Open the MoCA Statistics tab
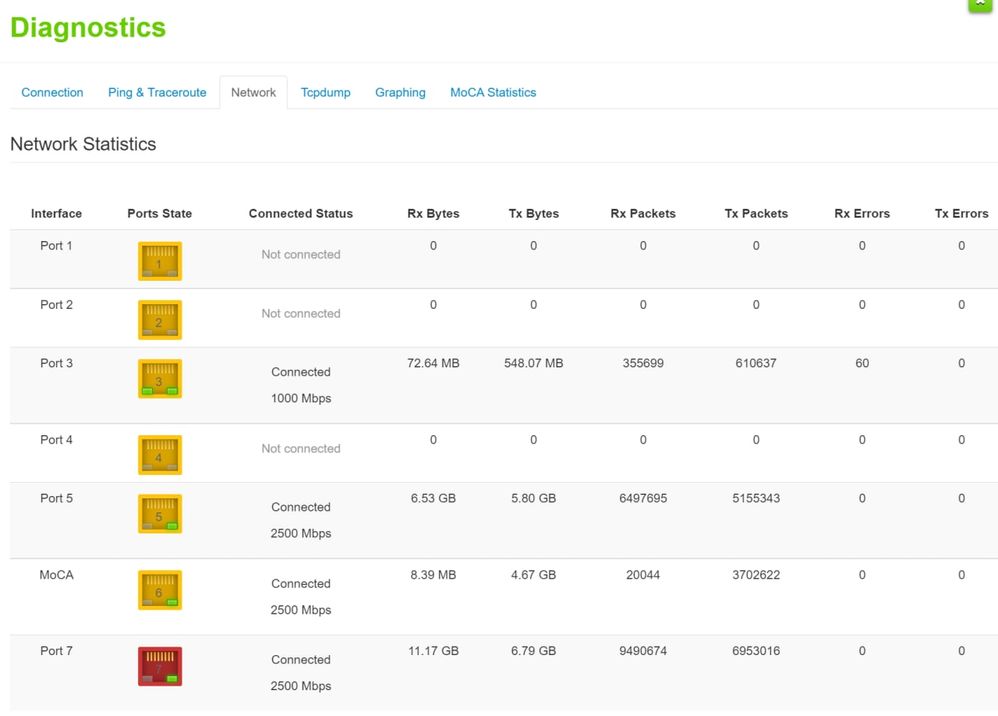The image size is (998, 716). 493,92
